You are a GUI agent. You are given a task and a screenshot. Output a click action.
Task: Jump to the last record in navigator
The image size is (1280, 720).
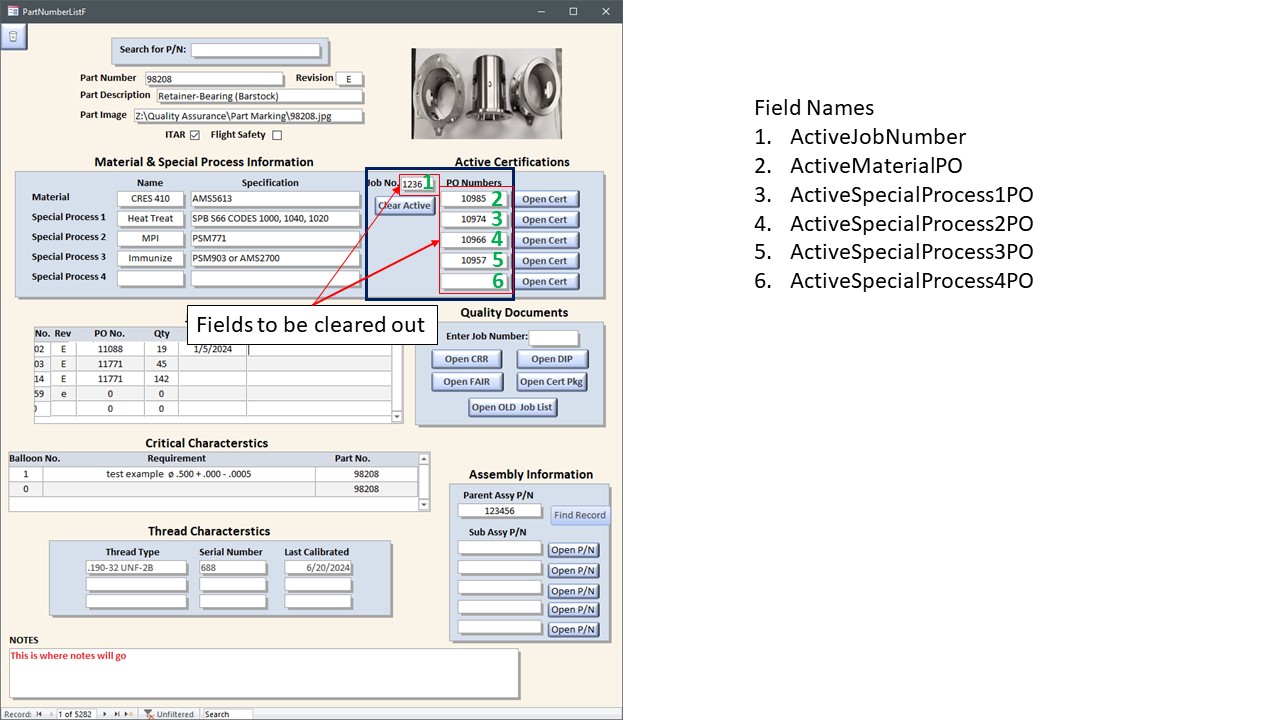[x=117, y=714]
